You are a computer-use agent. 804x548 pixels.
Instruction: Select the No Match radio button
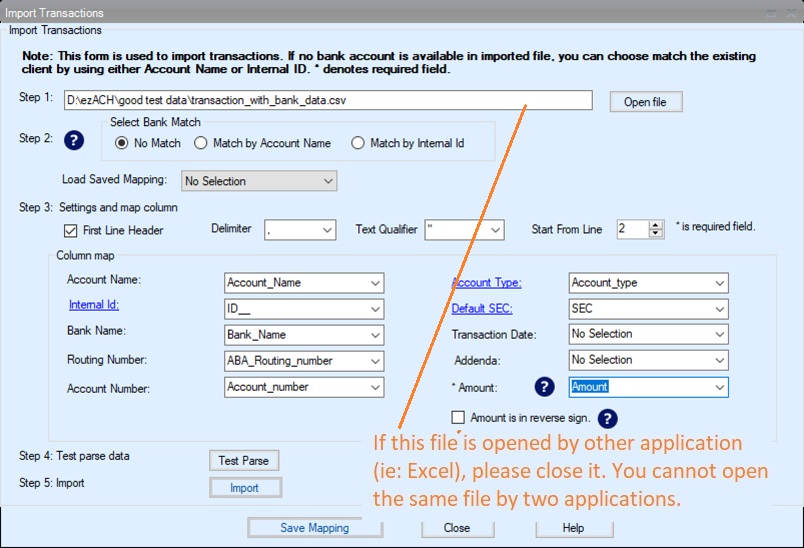coord(123,143)
